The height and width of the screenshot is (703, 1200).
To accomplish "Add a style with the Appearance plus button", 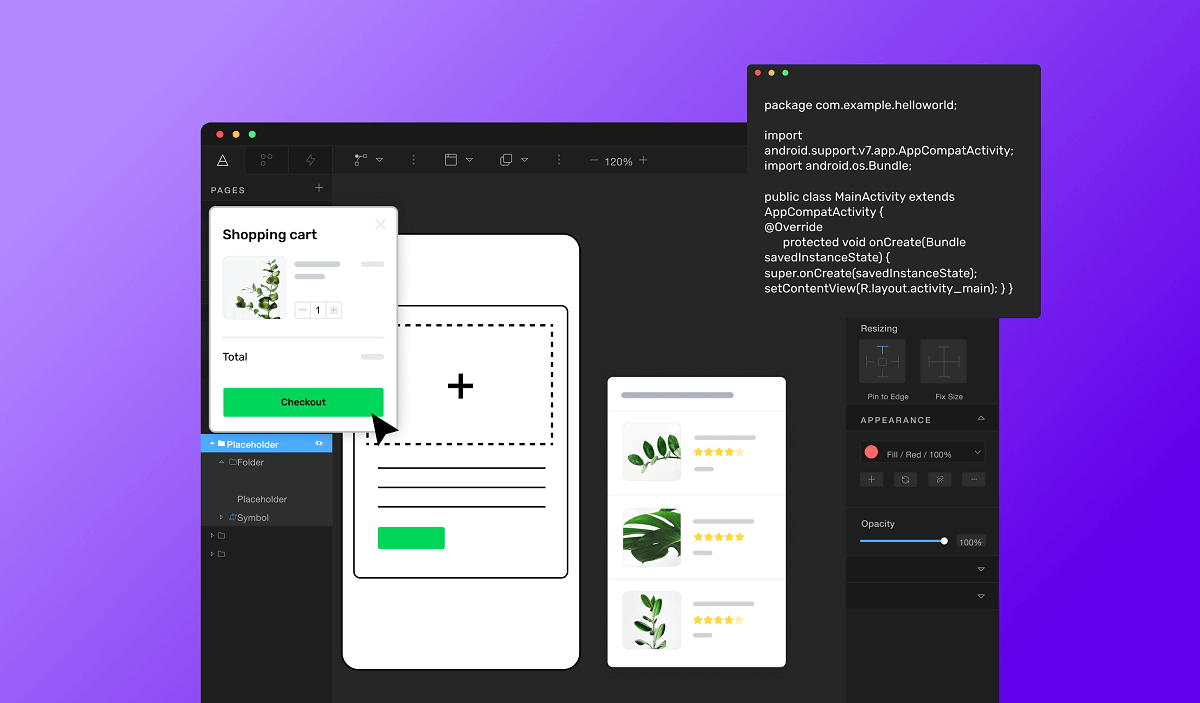I will 871,480.
